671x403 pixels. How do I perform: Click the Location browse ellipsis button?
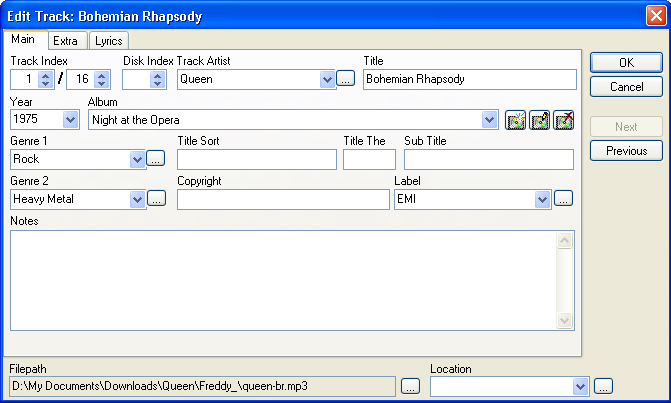603,386
